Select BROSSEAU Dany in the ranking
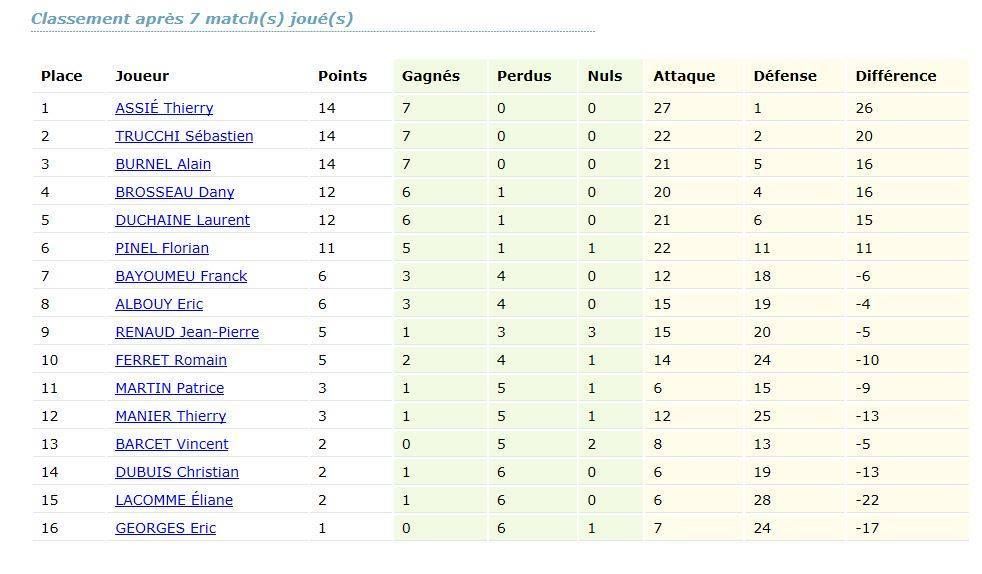Viewport: 982px width, 574px height. click(175, 192)
